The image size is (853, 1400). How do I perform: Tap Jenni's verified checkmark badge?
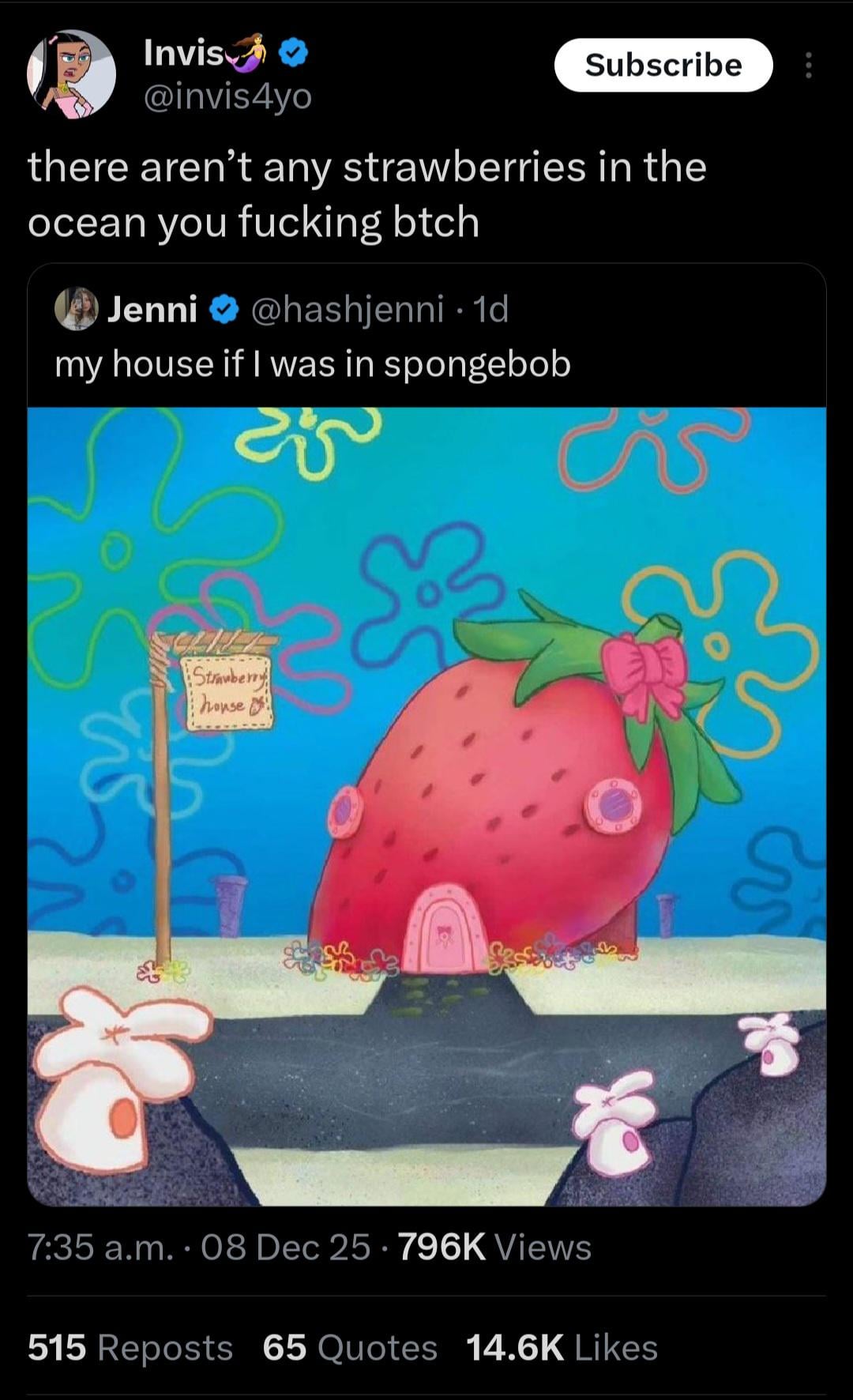(224, 310)
